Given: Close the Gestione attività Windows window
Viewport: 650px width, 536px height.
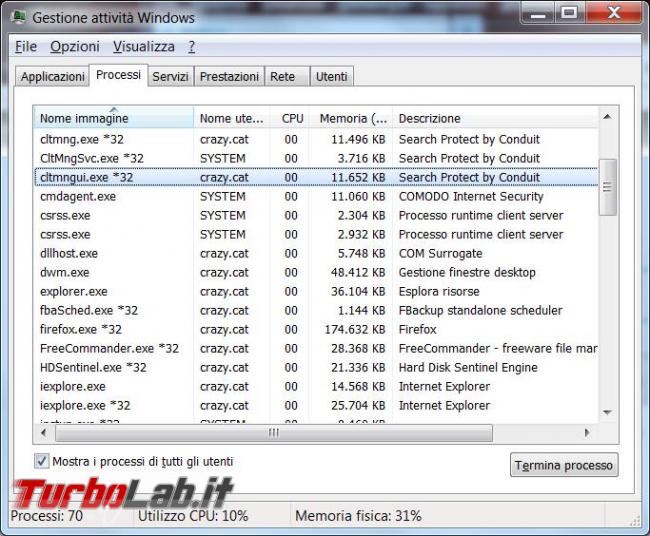Looking at the screenshot, I should coord(614,13).
